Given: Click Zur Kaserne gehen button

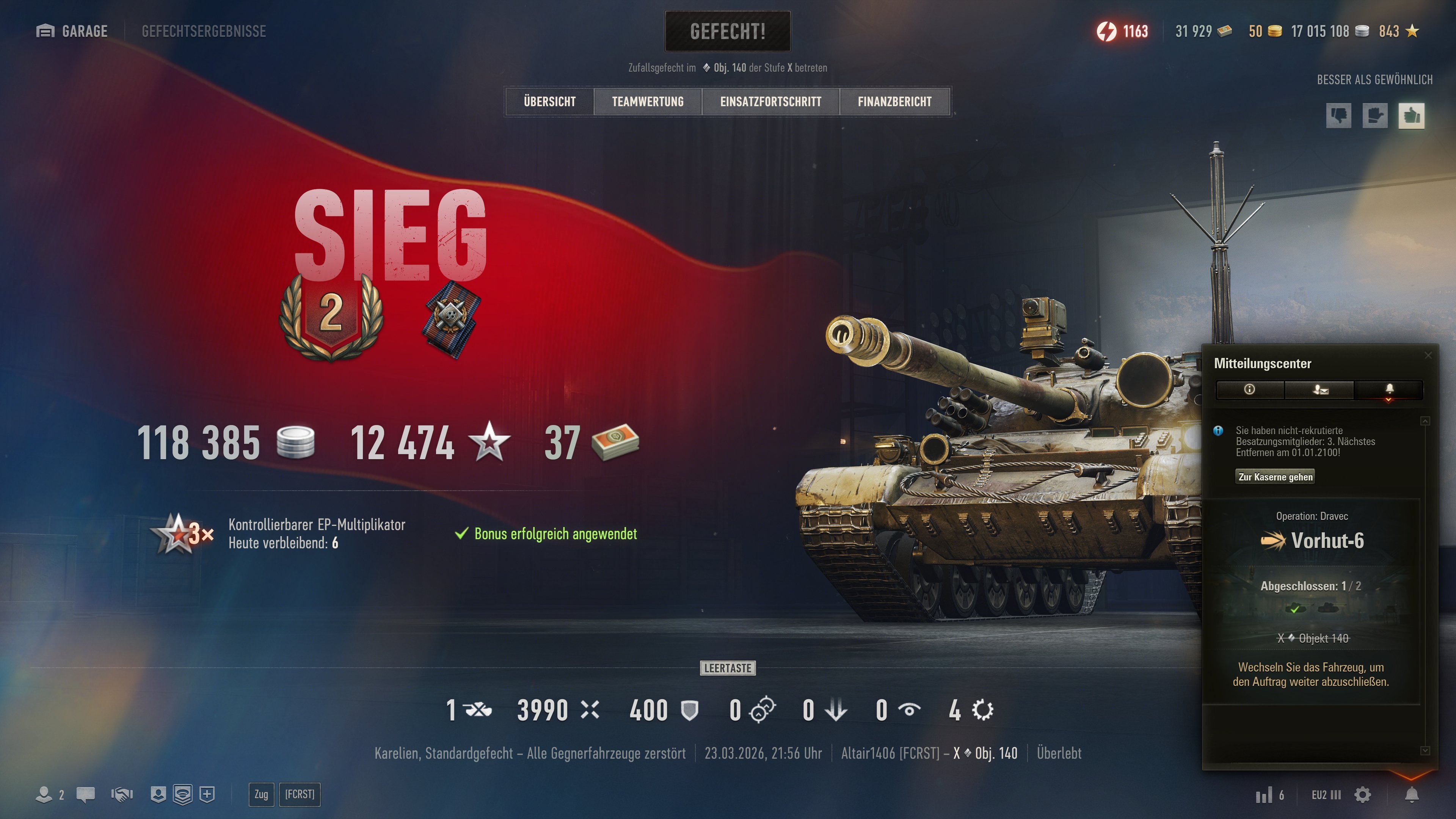Looking at the screenshot, I should coord(1275,477).
